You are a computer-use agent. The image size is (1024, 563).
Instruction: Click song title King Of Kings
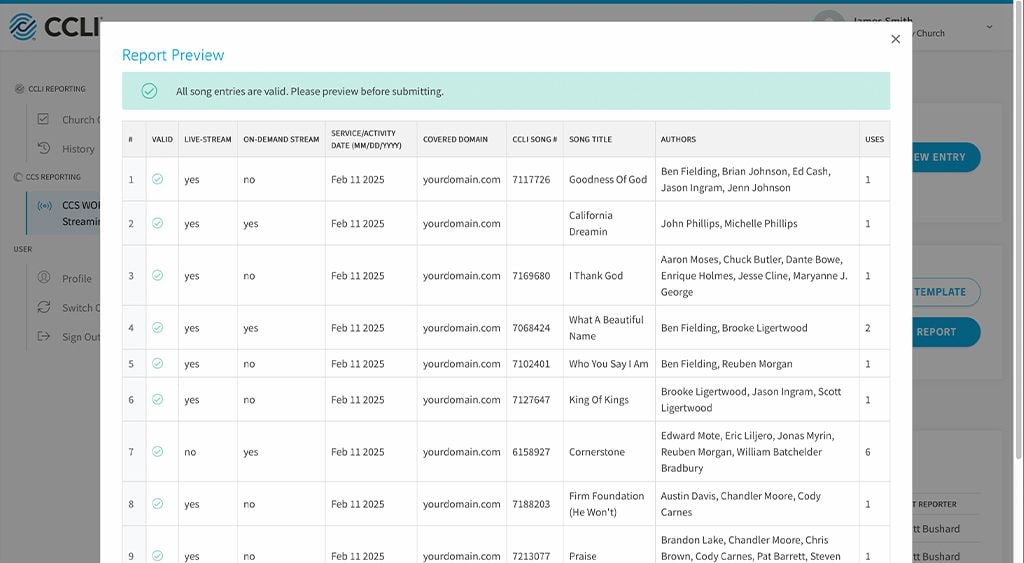[599, 400]
